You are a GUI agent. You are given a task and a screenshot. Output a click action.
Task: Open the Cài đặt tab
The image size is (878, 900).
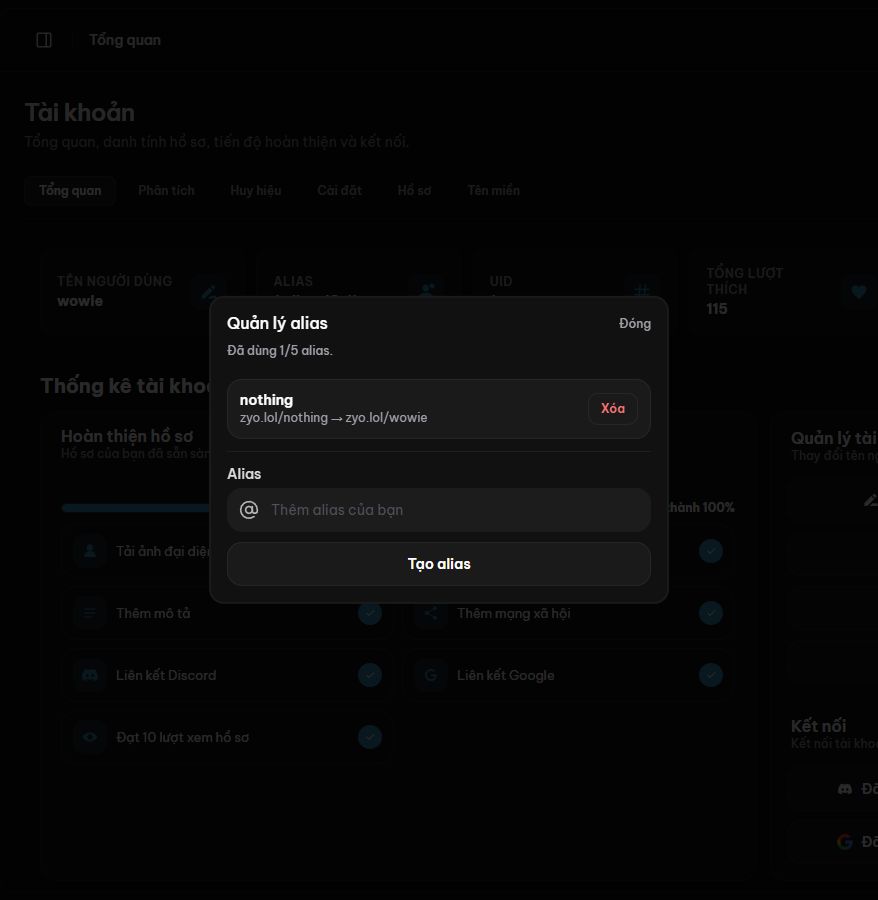pos(339,191)
